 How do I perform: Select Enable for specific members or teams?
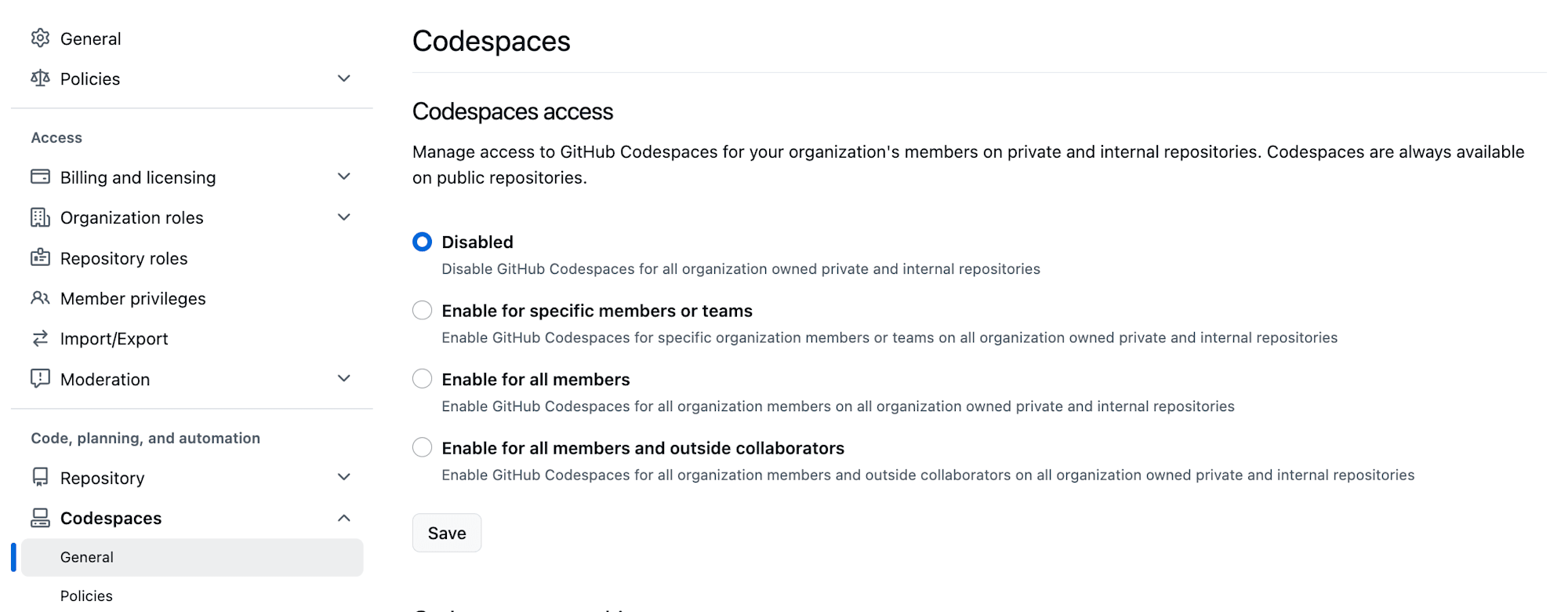tap(422, 311)
